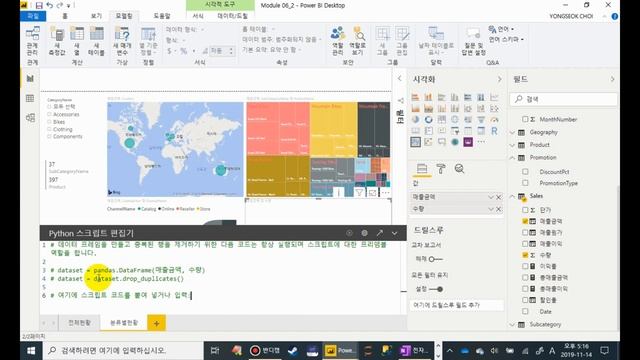Open the Format paint roller tab
640x360 pixels.
(x=441, y=169)
